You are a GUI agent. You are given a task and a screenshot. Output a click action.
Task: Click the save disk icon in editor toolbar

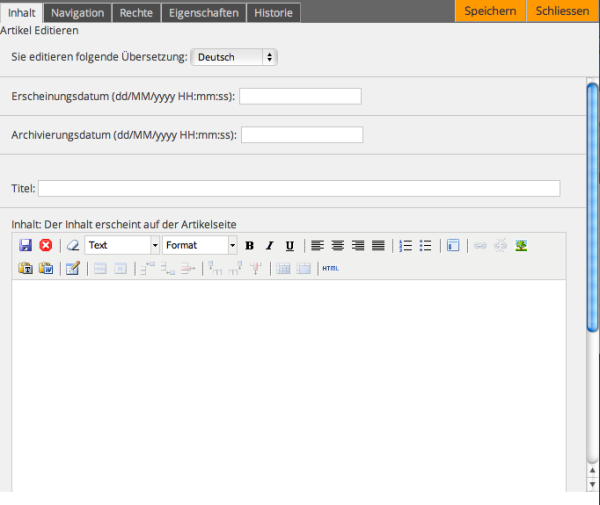[x=26, y=245]
